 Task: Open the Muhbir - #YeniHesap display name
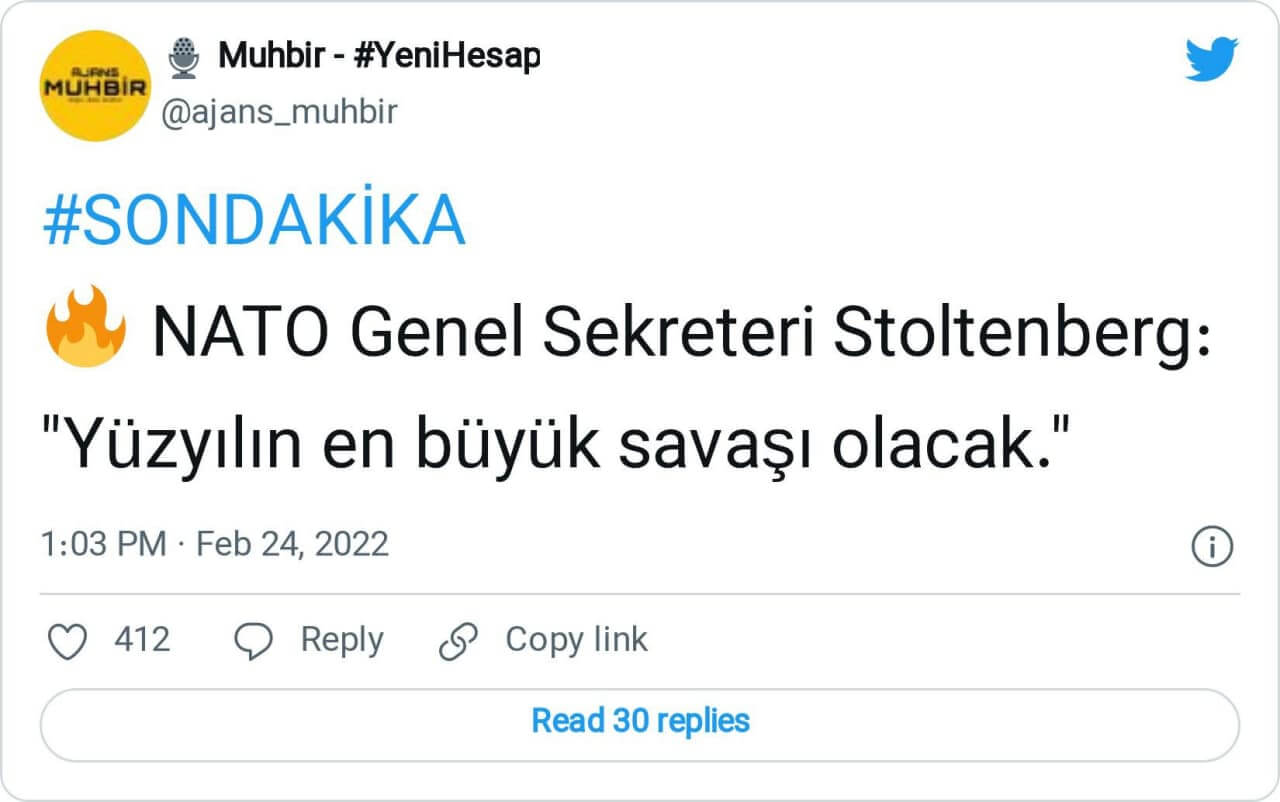tap(379, 56)
